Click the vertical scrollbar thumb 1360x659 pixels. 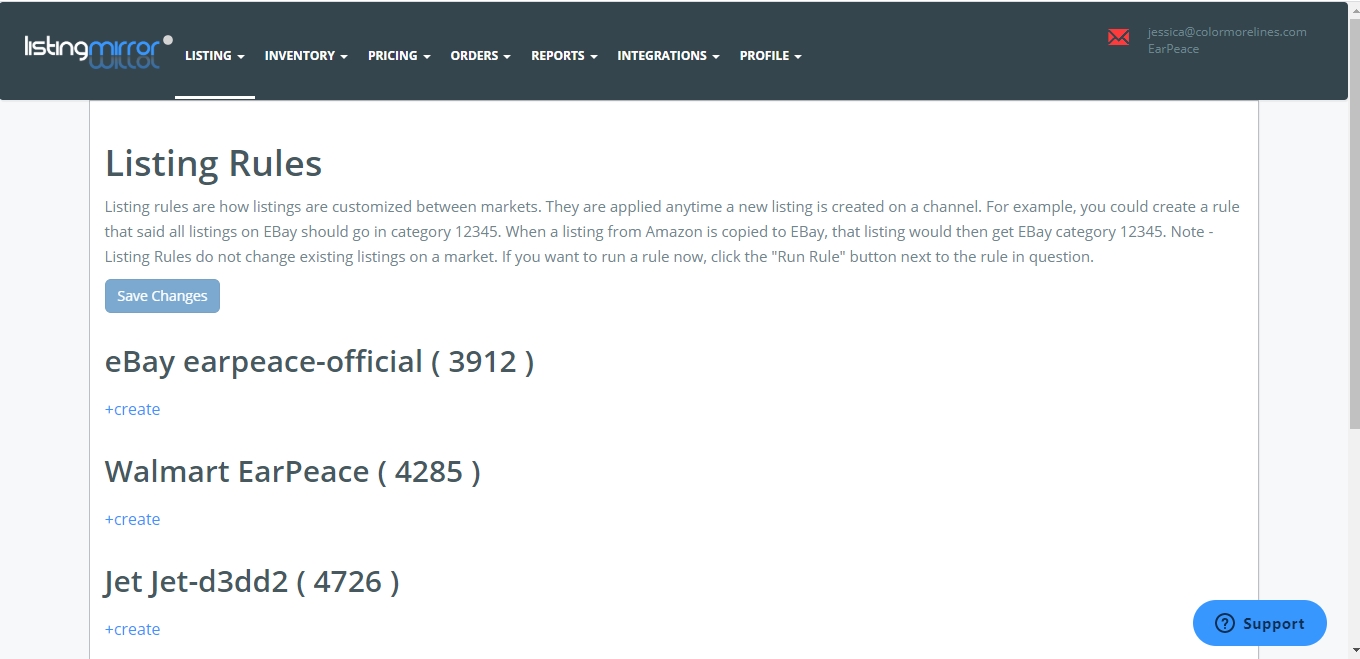(1353, 220)
